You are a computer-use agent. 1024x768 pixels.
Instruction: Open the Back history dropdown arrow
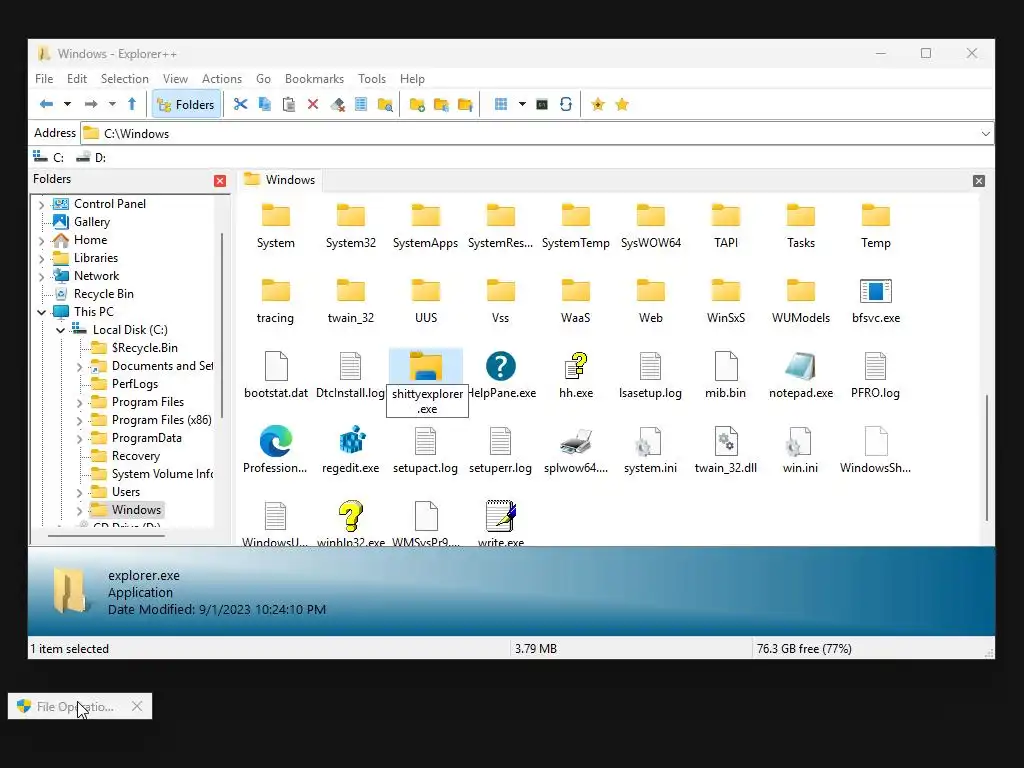click(67, 104)
